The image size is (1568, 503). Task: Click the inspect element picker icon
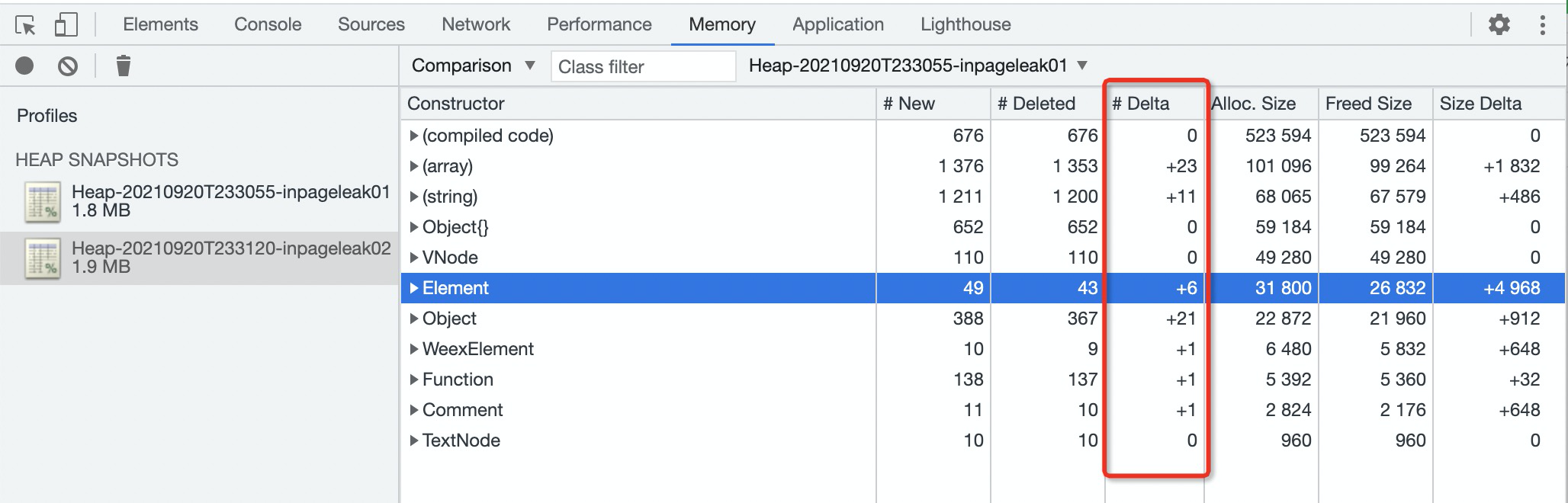[25, 25]
